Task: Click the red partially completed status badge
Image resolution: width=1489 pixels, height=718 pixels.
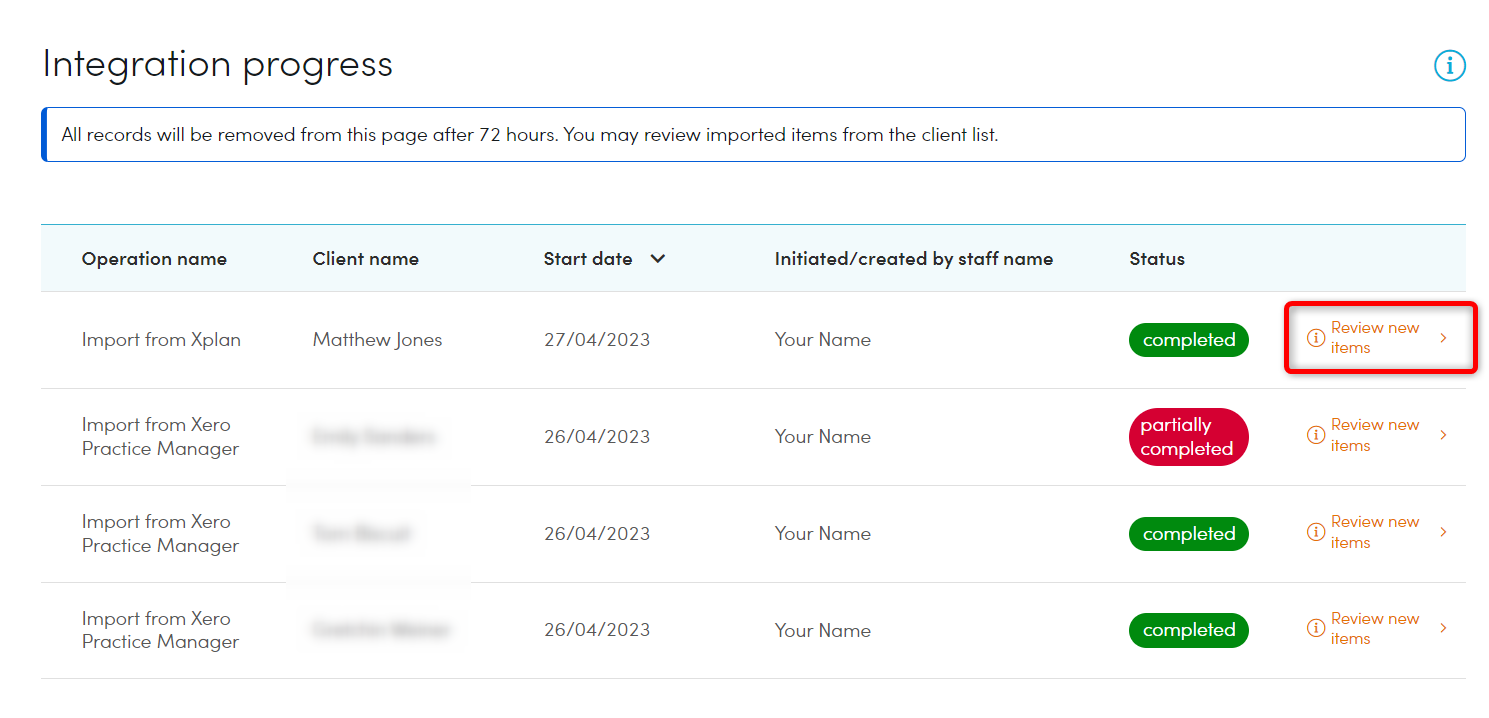Action: coord(1186,437)
